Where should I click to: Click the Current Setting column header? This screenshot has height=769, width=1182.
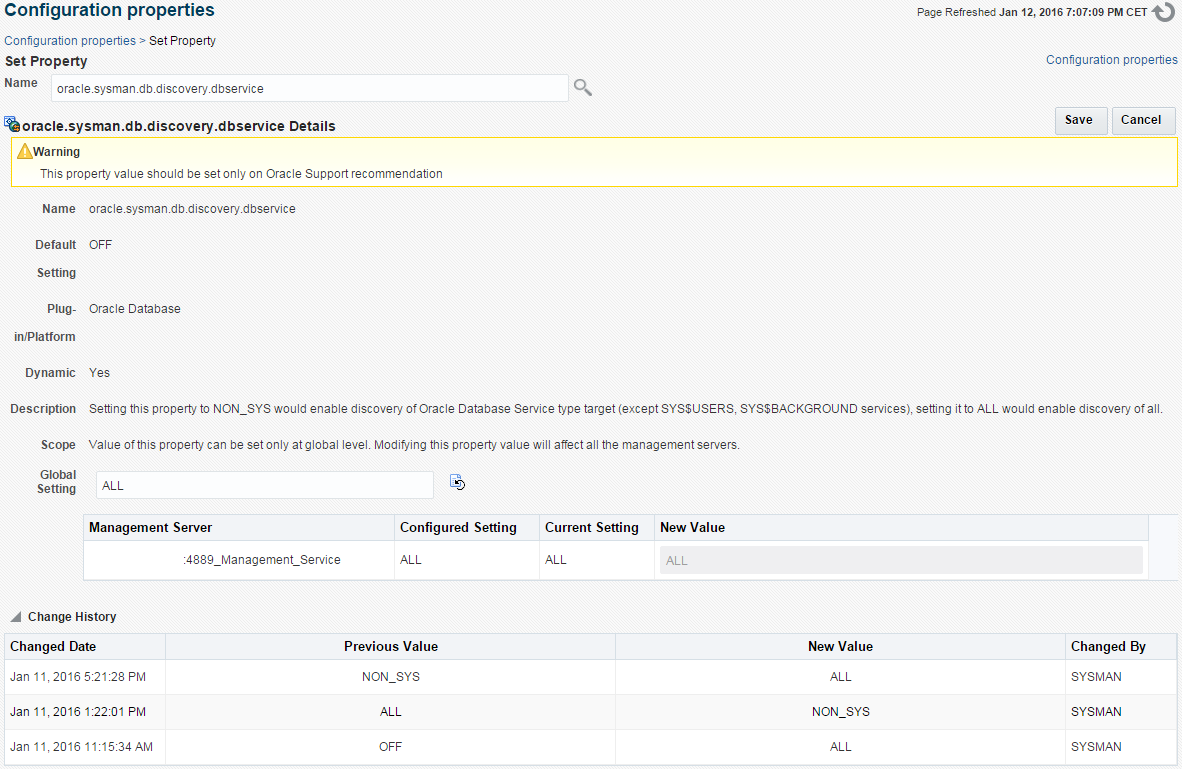pyautogui.click(x=596, y=528)
